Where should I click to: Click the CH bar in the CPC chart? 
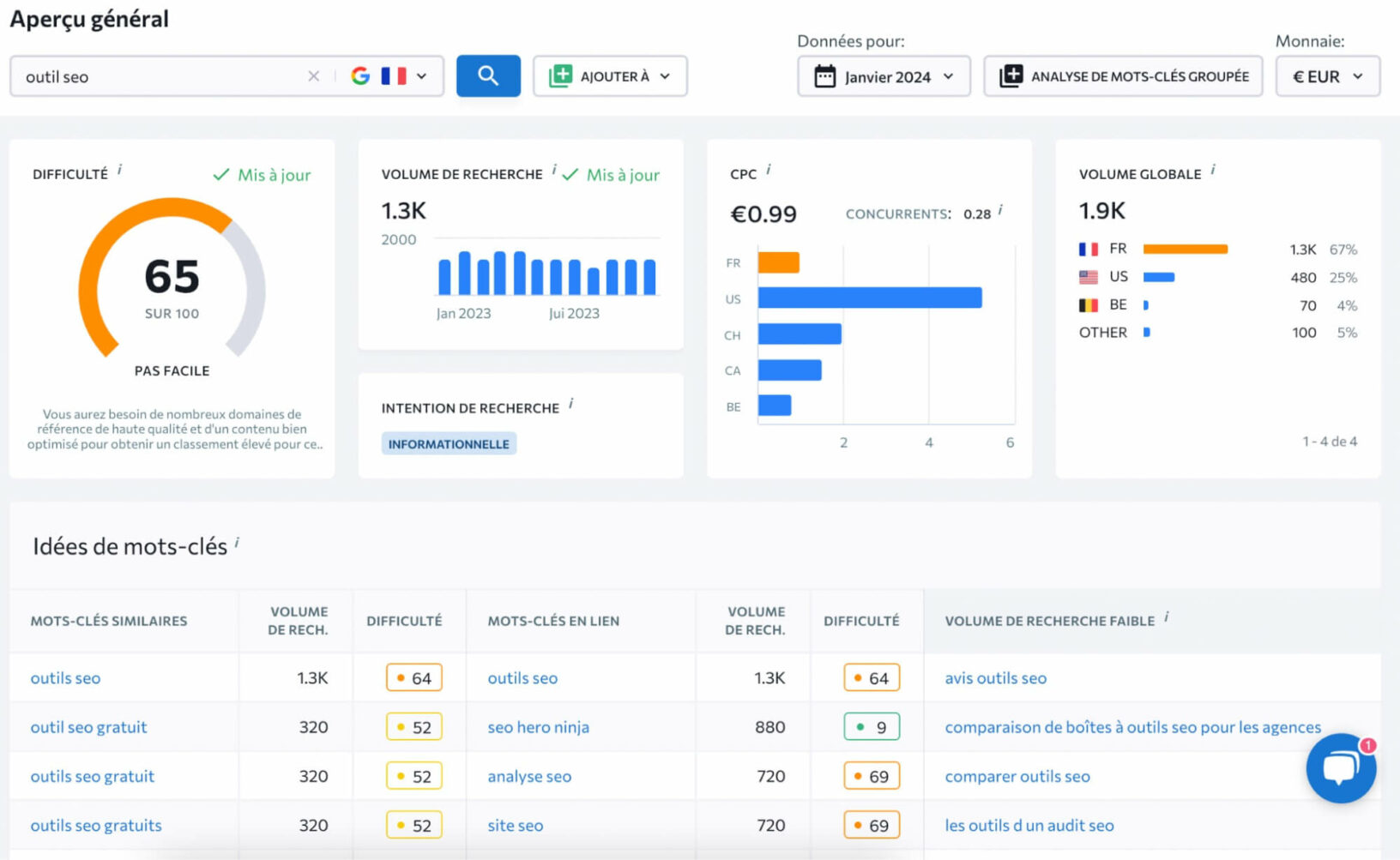click(800, 334)
